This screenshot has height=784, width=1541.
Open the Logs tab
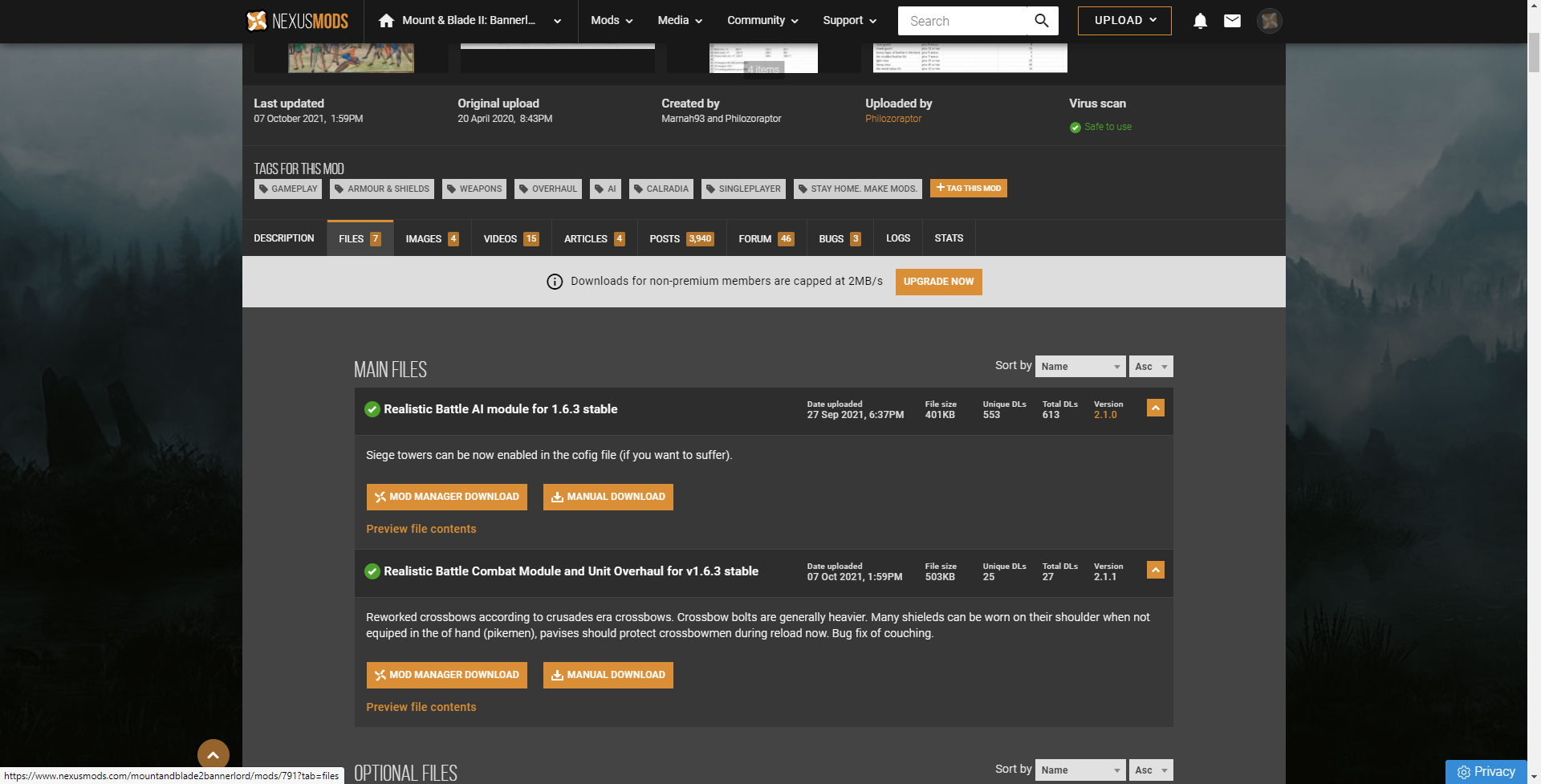pos(898,238)
